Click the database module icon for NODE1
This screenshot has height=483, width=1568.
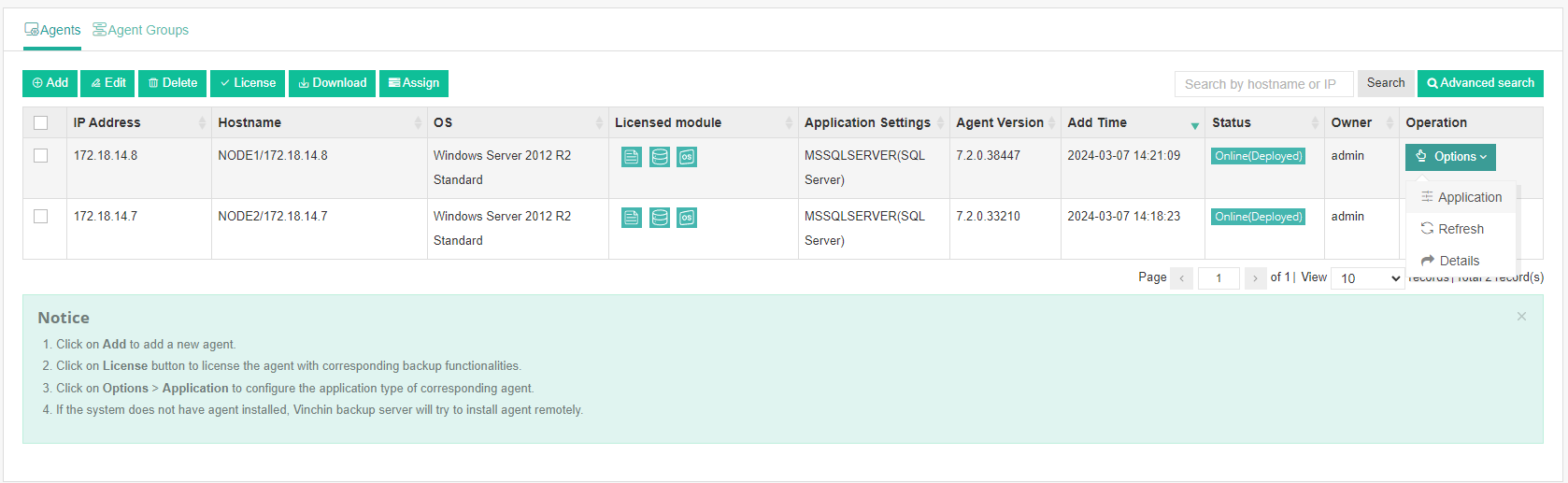(660, 157)
